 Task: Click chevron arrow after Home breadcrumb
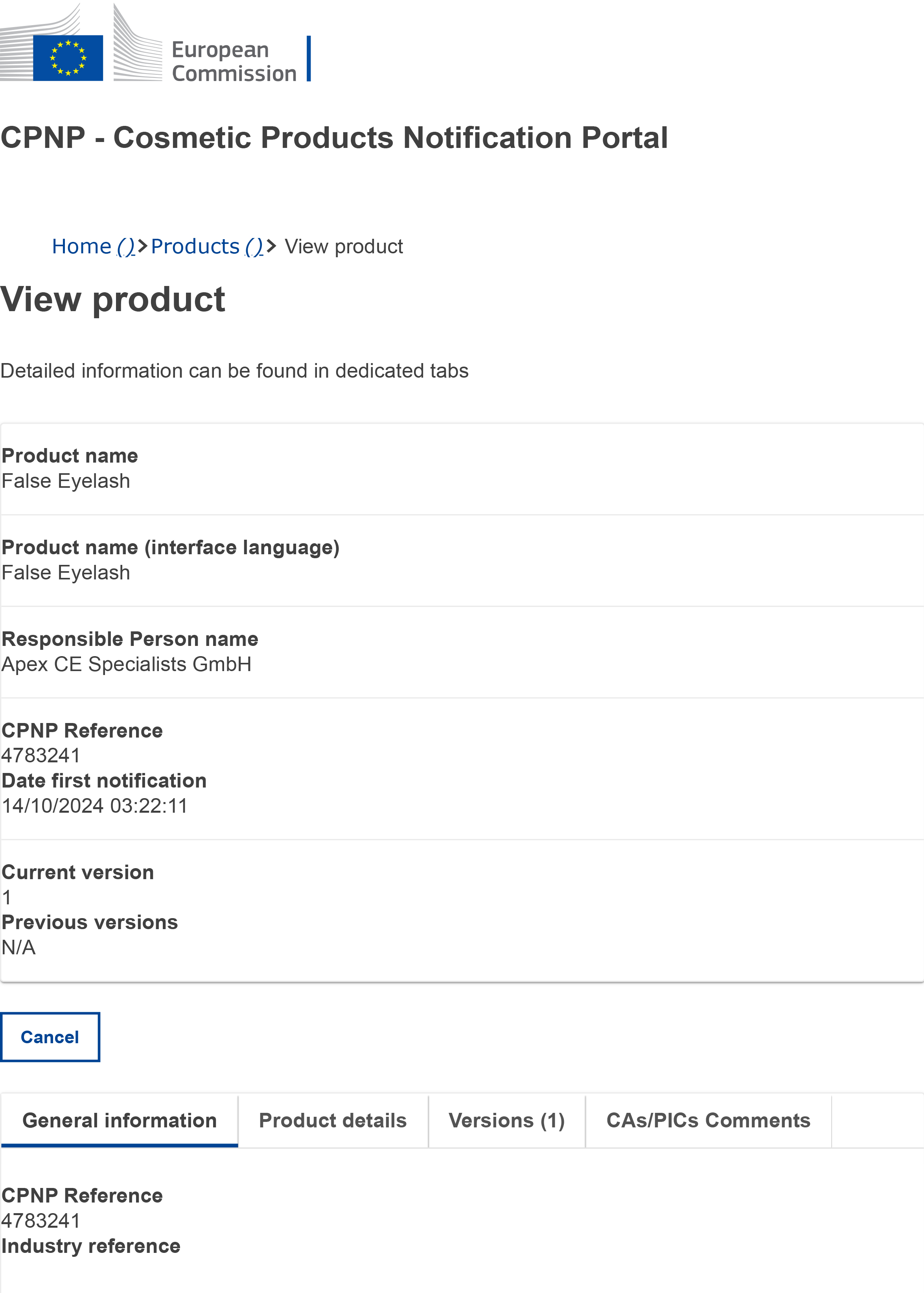click(142, 246)
